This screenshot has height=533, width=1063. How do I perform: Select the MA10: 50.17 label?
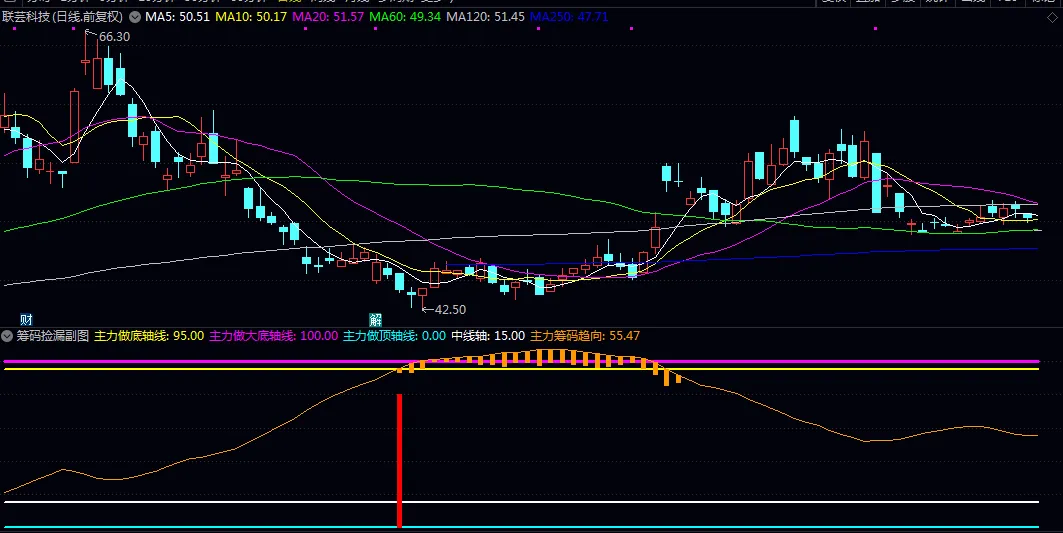tap(251, 17)
